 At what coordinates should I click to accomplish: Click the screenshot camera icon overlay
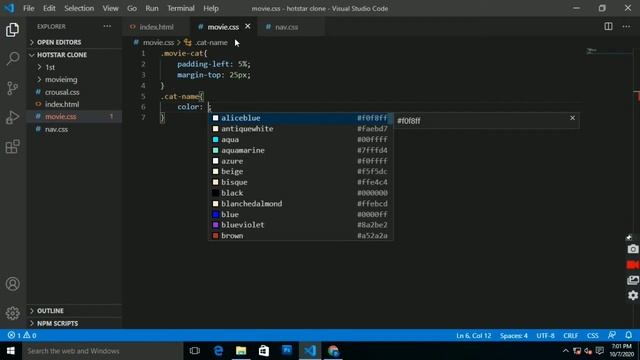(x=633, y=249)
